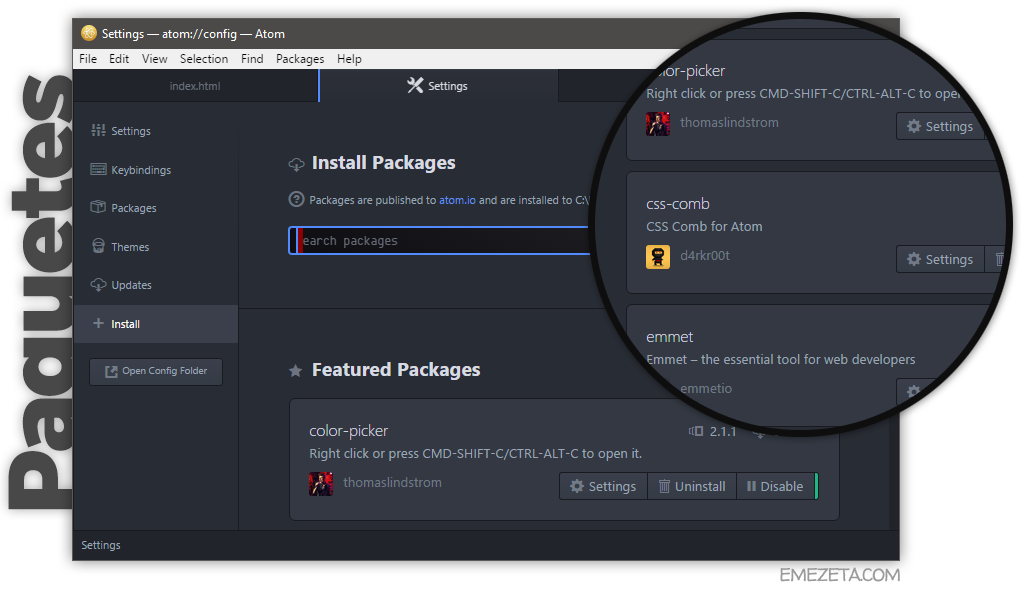The width and height of the screenshot is (1024, 600).
Task: Open thomaslindstrom author link in the Featured Packages card
Action: [x=392, y=482]
